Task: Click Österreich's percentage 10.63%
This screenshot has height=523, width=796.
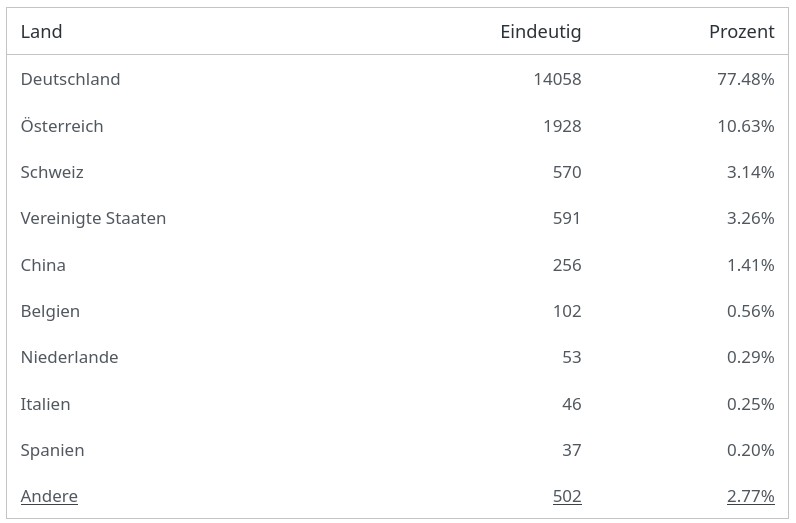Action: (x=746, y=126)
